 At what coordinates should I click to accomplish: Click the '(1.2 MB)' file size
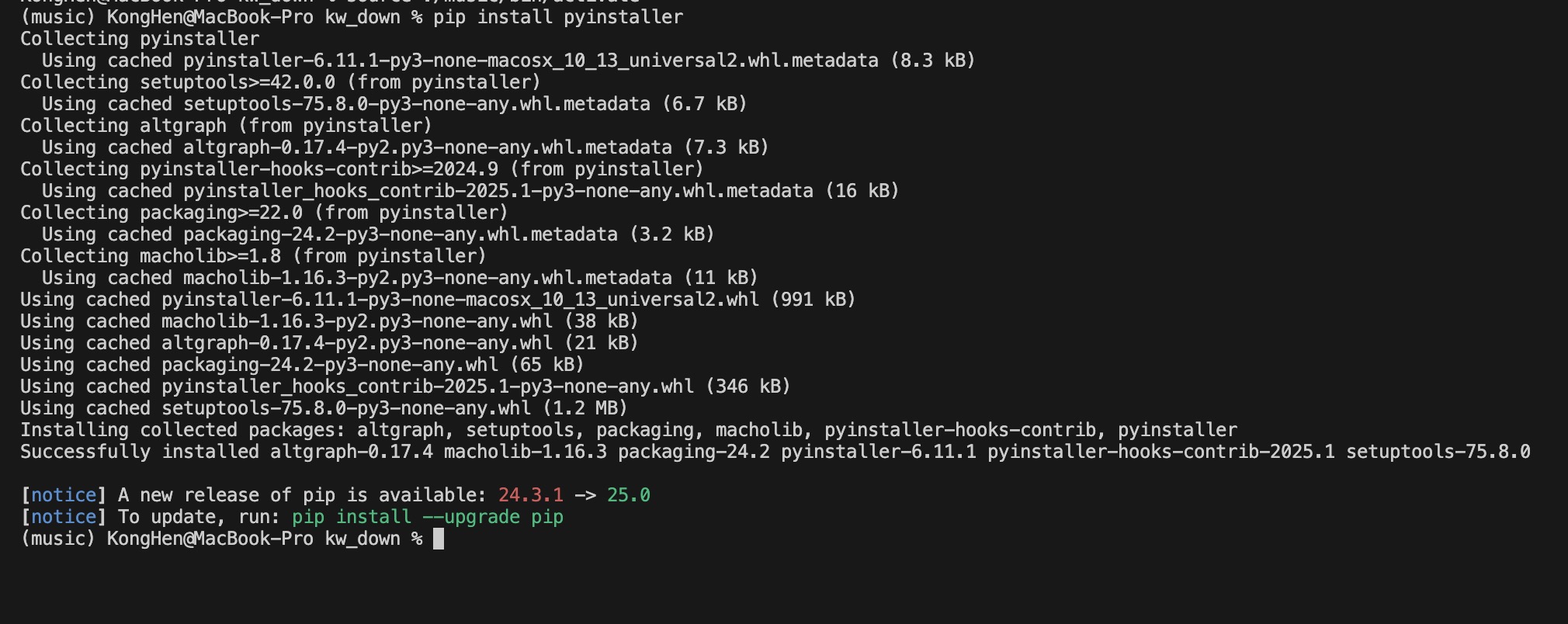point(585,408)
